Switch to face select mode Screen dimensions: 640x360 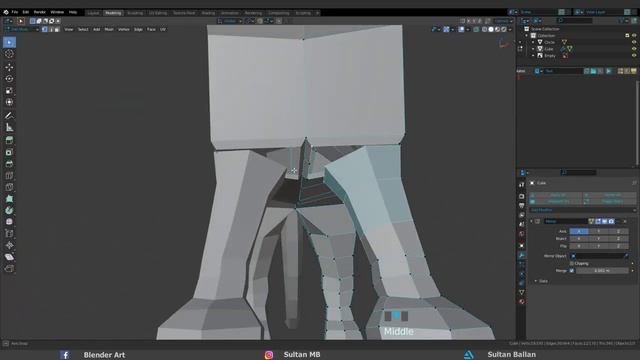[57, 29]
